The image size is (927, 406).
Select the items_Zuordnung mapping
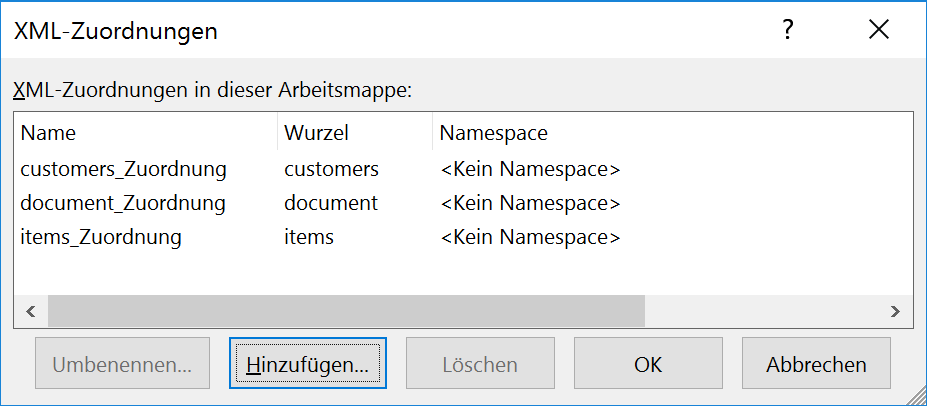pos(101,237)
